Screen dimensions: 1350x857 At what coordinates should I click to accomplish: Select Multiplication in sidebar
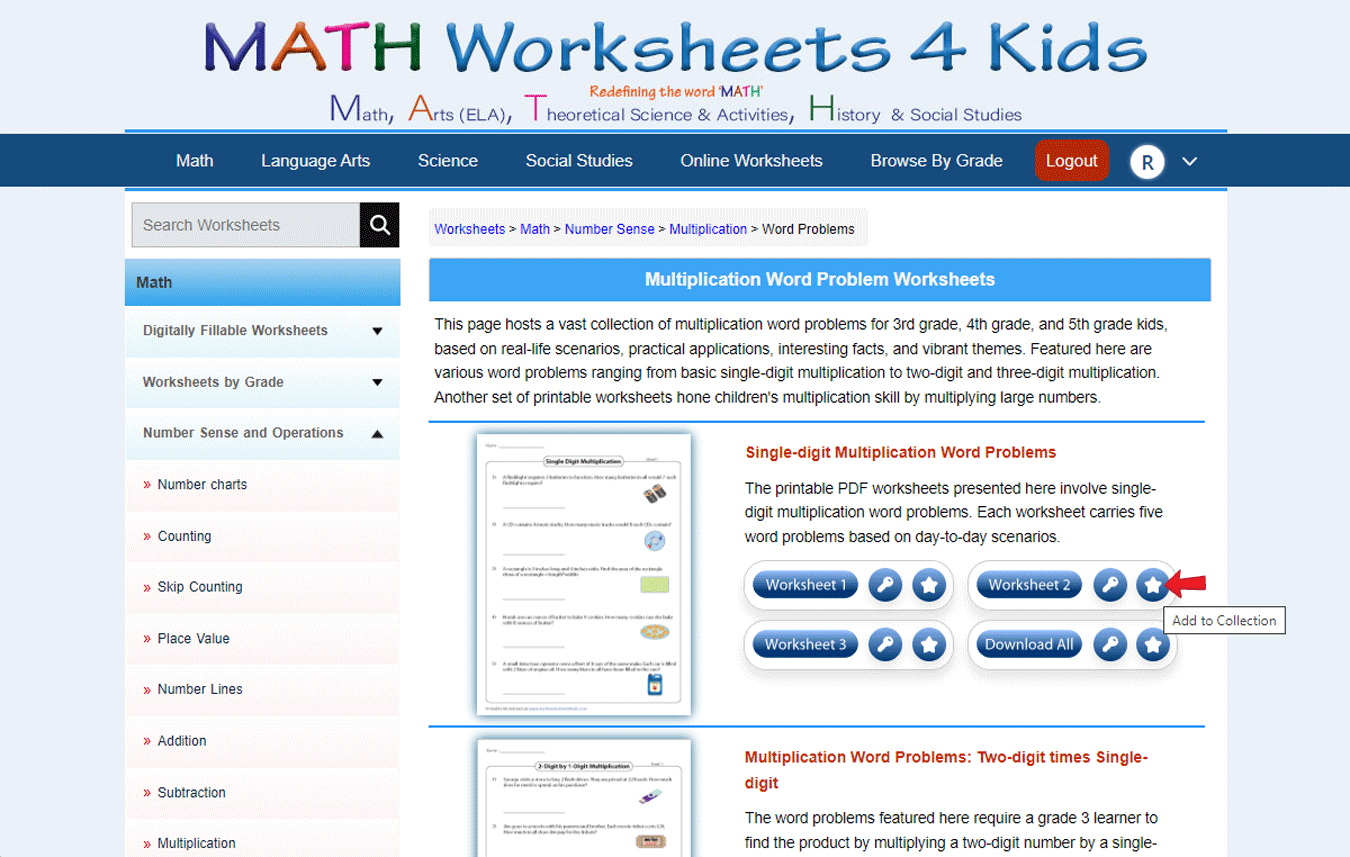pos(196,844)
